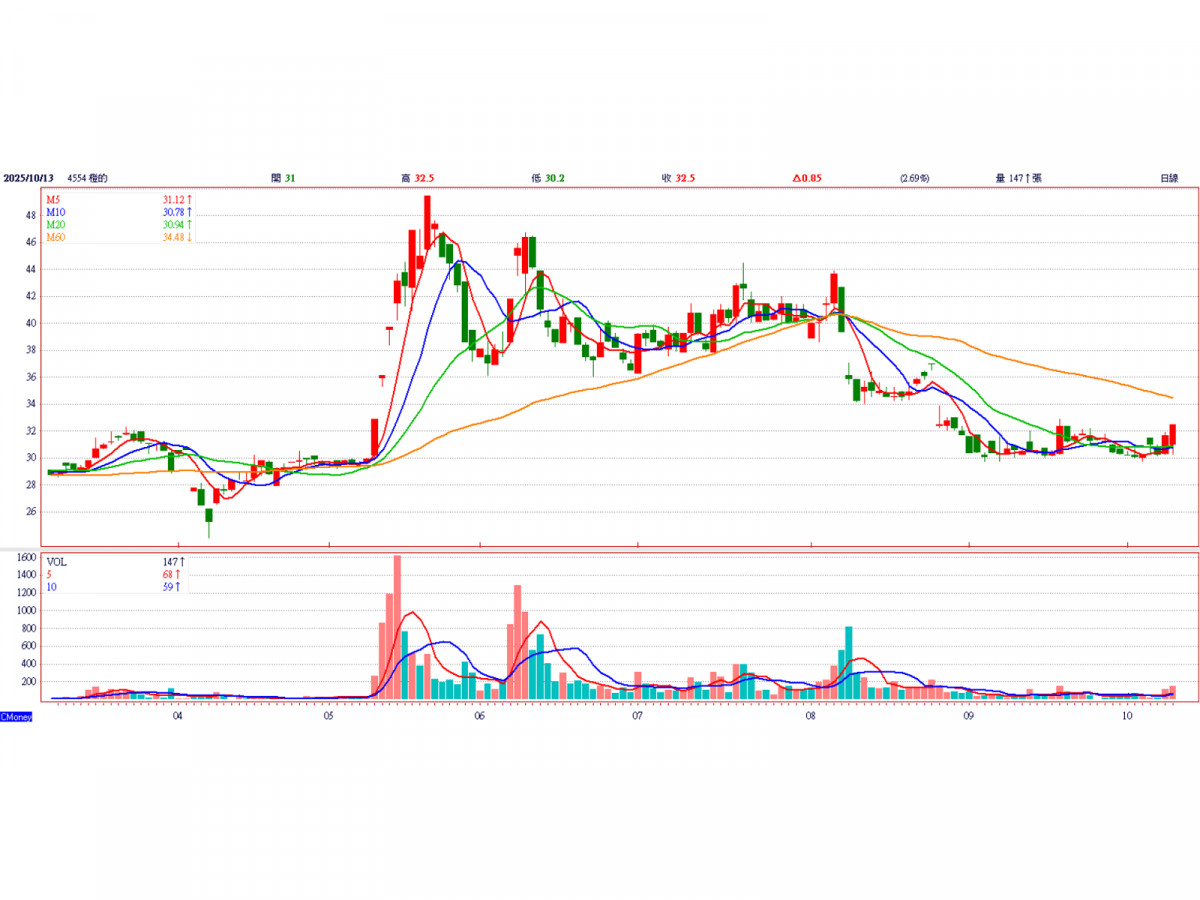Select the 4554 橙的 stock name
Viewport: 1200px width, 900px height.
click(x=87, y=178)
